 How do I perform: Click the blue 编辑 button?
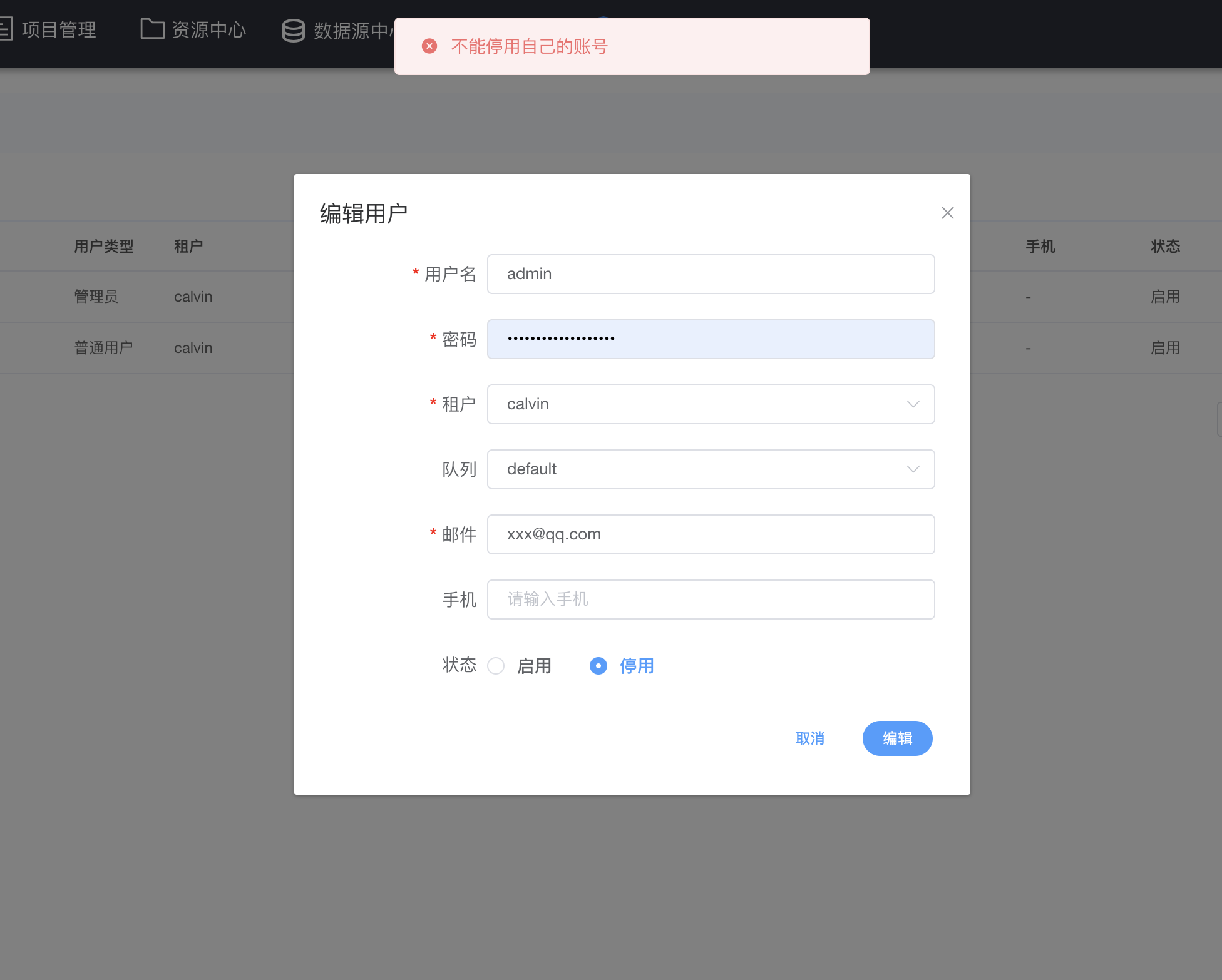[898, 738]
